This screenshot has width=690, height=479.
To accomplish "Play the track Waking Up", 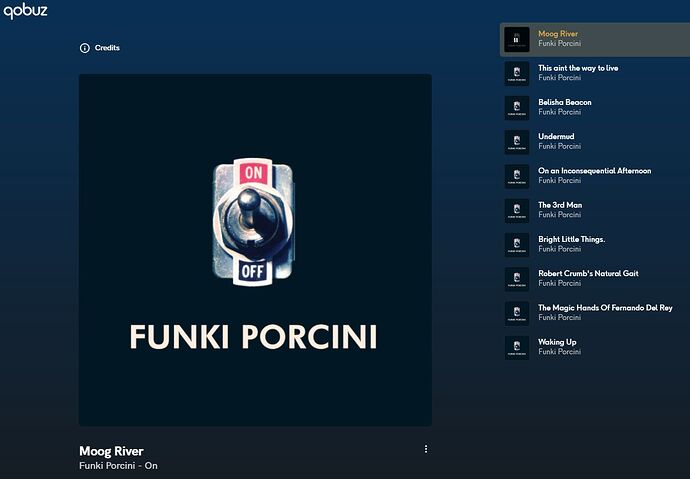I will (x=557, y=342).
